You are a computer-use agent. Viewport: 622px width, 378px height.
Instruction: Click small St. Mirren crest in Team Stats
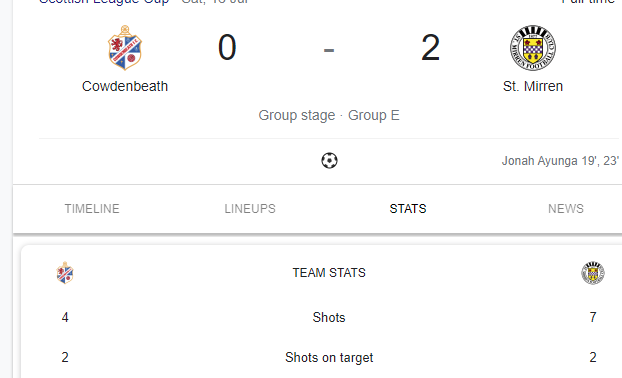(x=593, y=273)
